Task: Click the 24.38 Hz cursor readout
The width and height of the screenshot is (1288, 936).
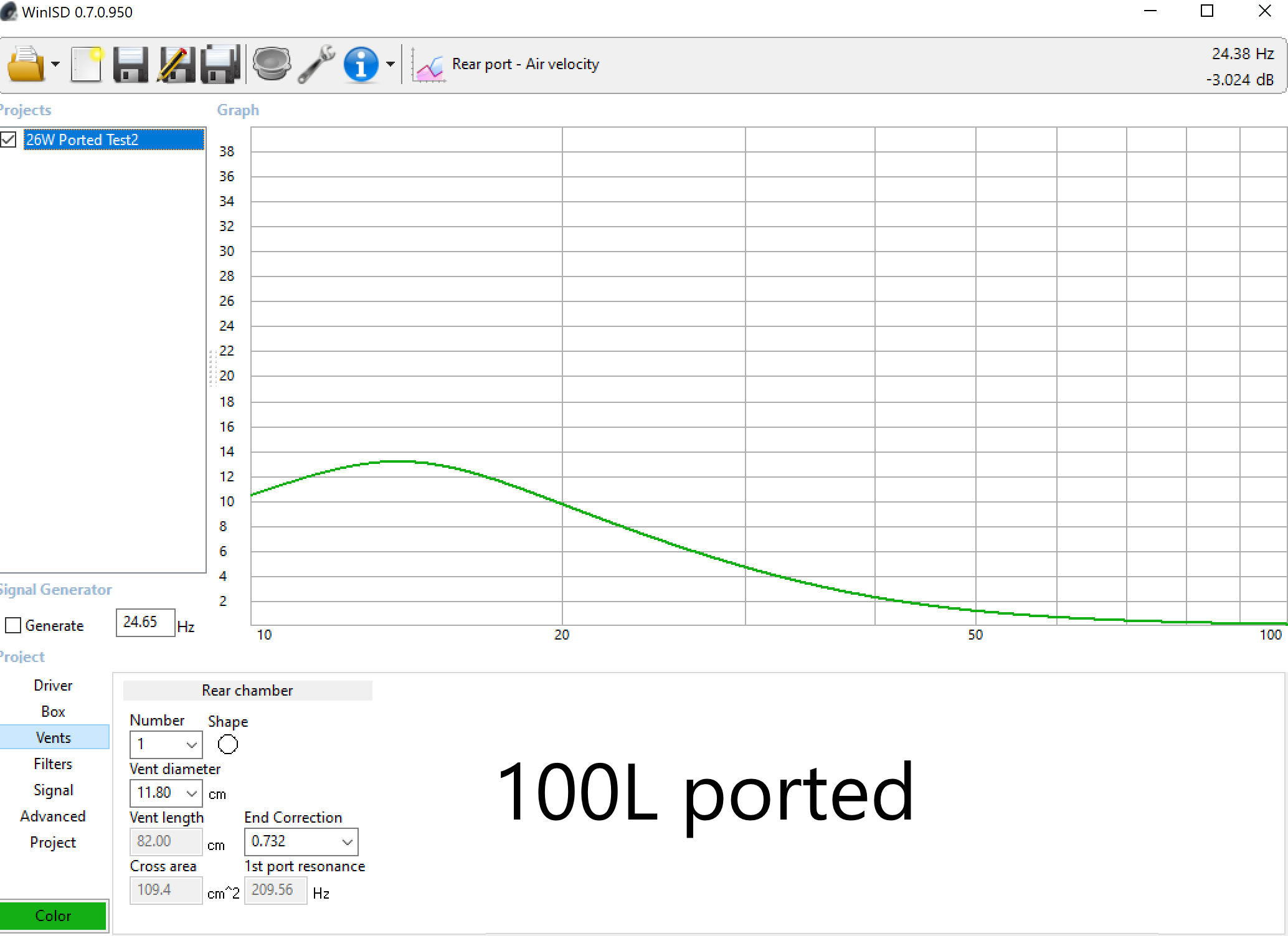Action: 1243,54
